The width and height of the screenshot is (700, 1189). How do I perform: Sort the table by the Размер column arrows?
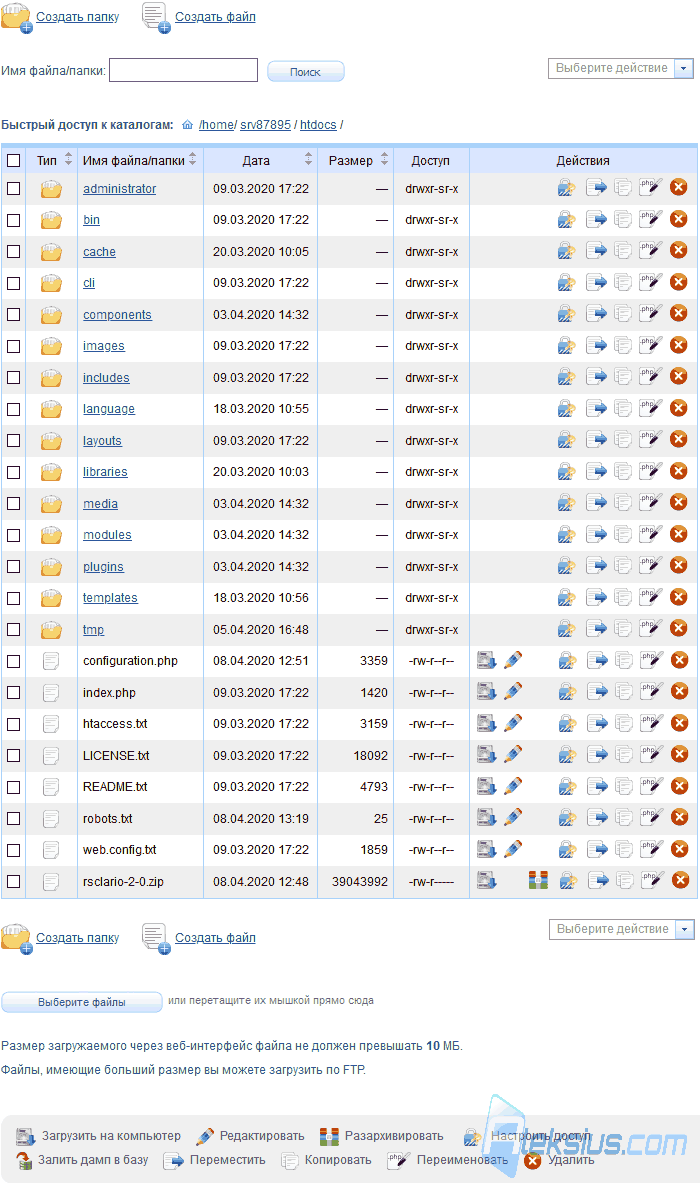tap(385, 159)
